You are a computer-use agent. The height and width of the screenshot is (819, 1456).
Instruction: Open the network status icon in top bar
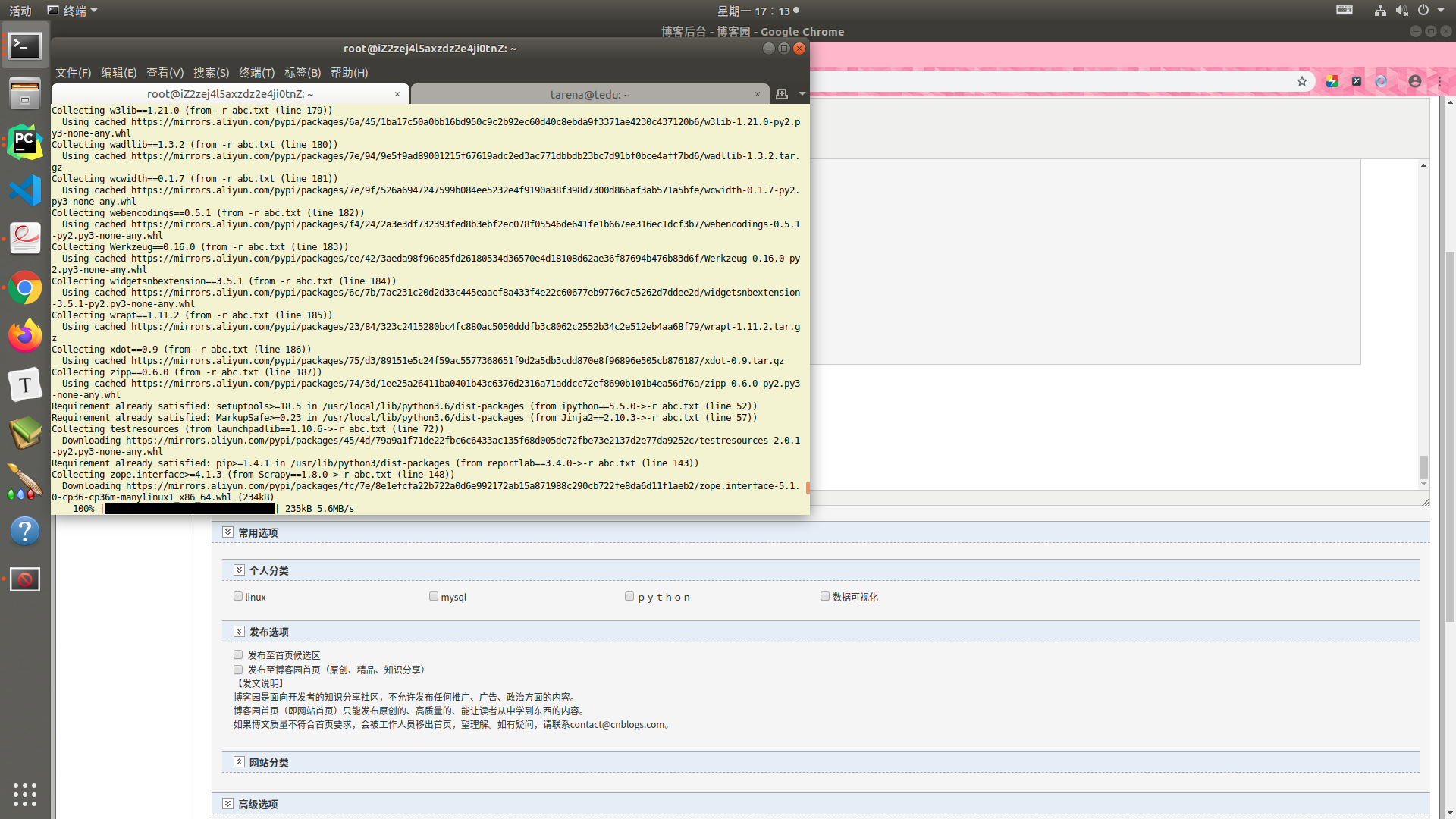(1380, 11)
